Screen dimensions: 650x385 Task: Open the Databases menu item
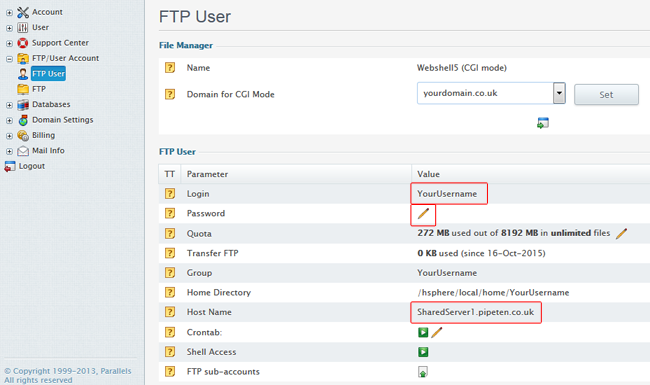pyautogui.click(x=51, y=104)
